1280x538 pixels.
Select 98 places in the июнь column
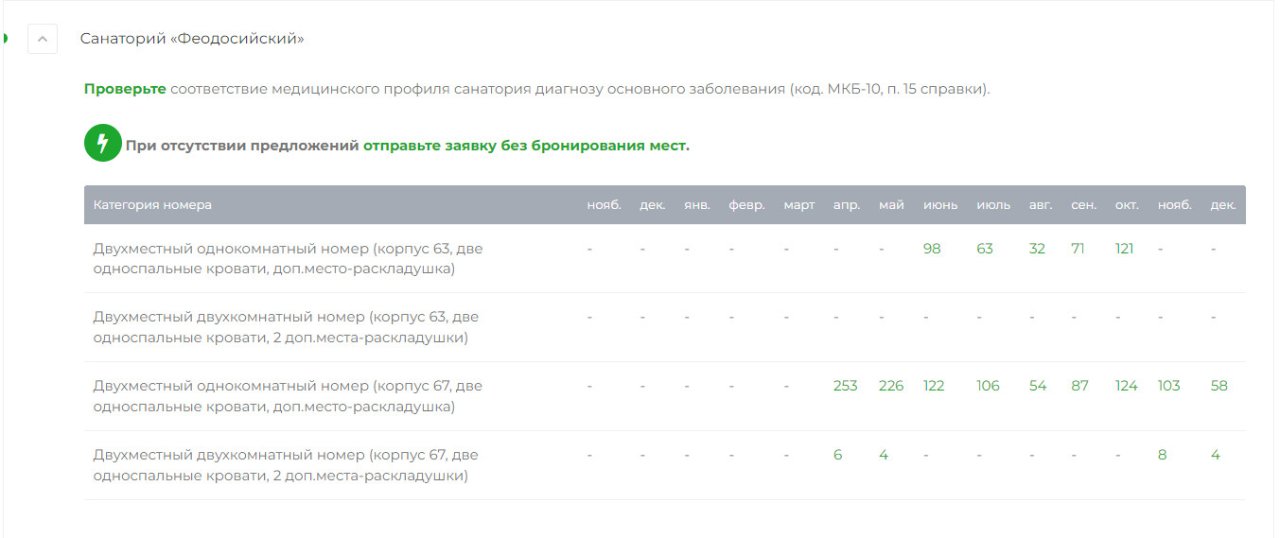tap(932, 249)
